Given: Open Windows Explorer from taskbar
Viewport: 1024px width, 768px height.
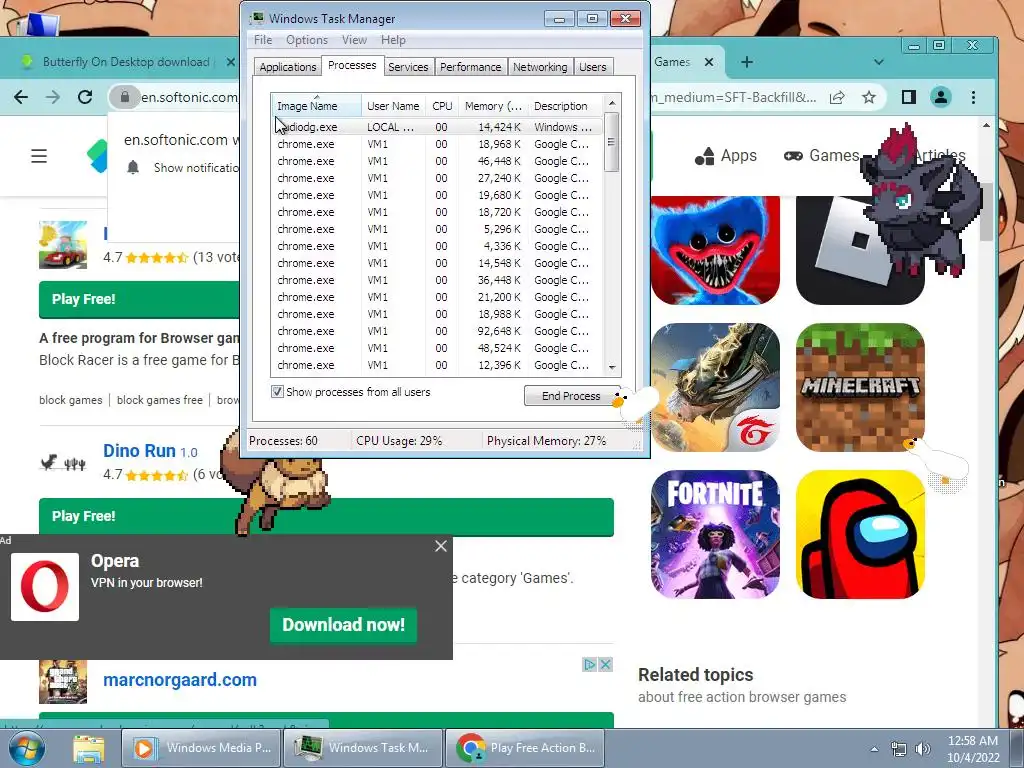Looking at the screenshot, I should pyautogui.click(x=89, y=748).
